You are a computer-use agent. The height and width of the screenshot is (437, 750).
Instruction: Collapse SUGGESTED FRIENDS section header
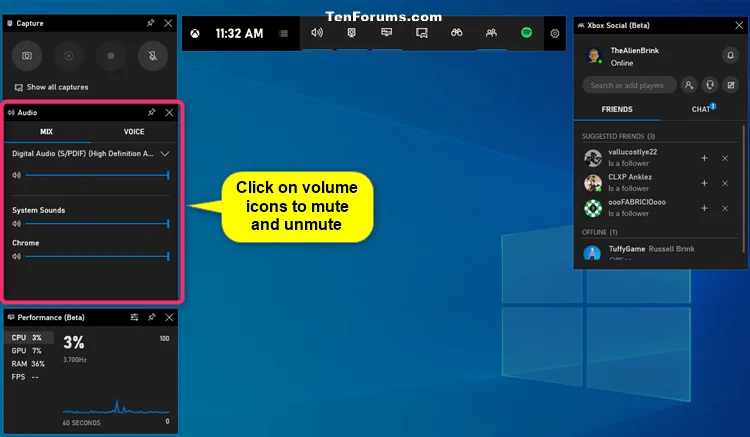coord(618,136)
